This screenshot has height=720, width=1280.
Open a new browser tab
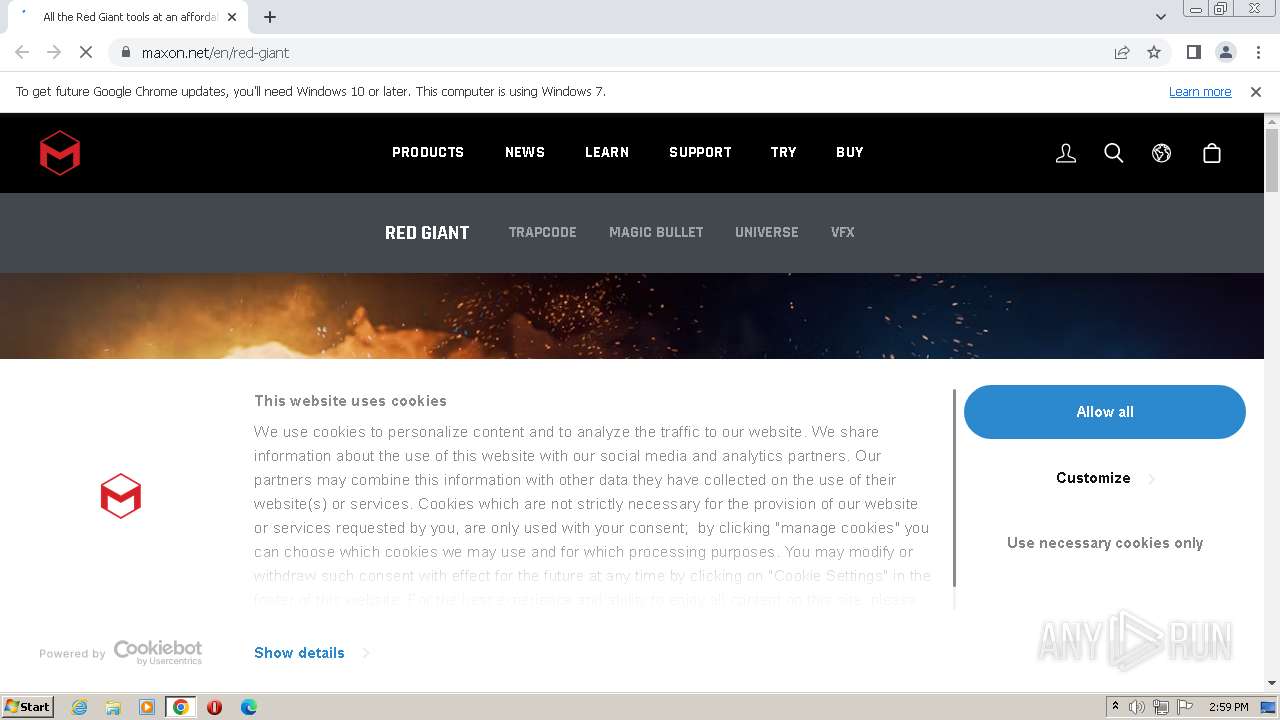click(x=270, y=17)
